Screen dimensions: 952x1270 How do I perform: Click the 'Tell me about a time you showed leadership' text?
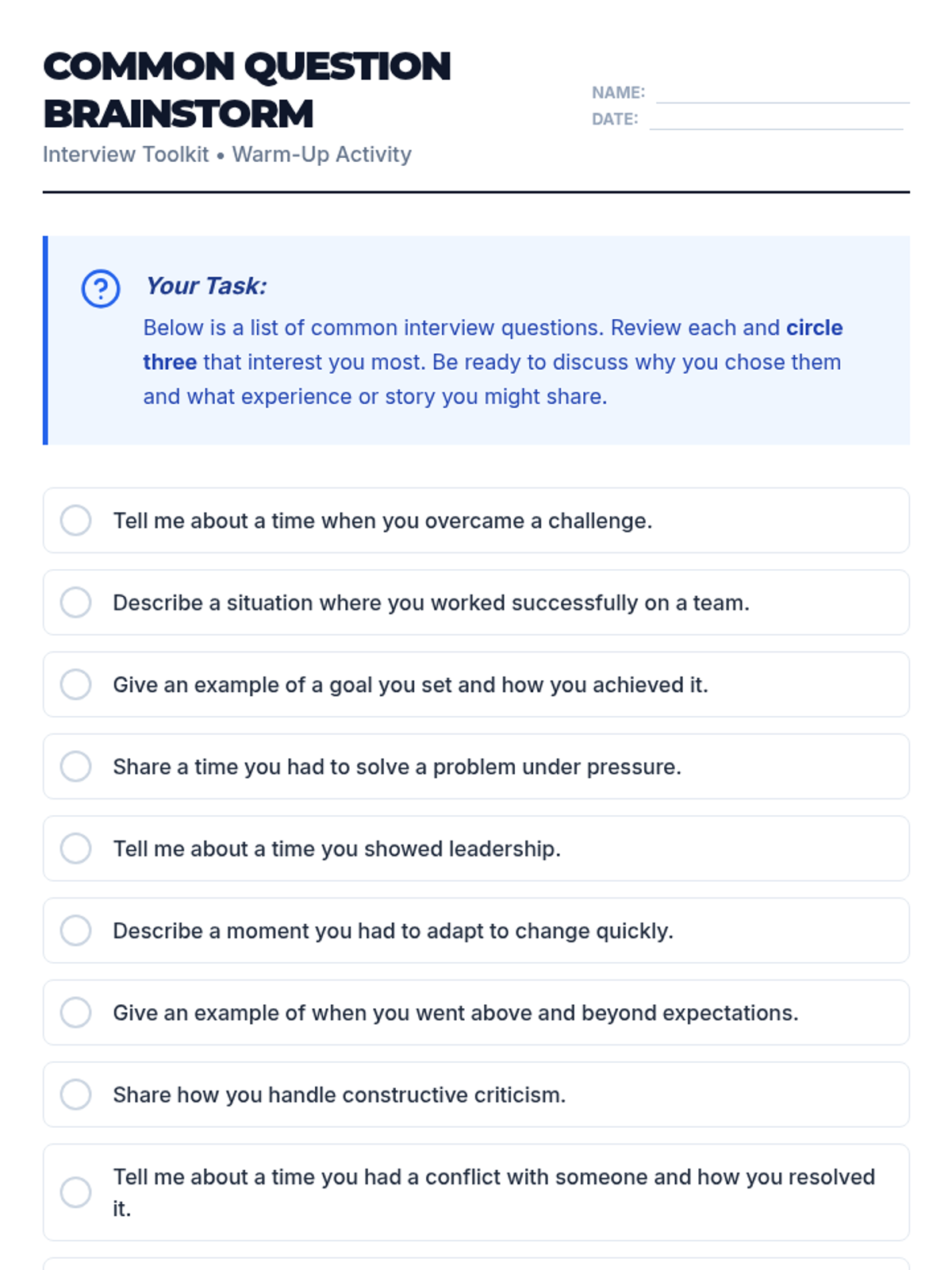(x=336, y=849)
